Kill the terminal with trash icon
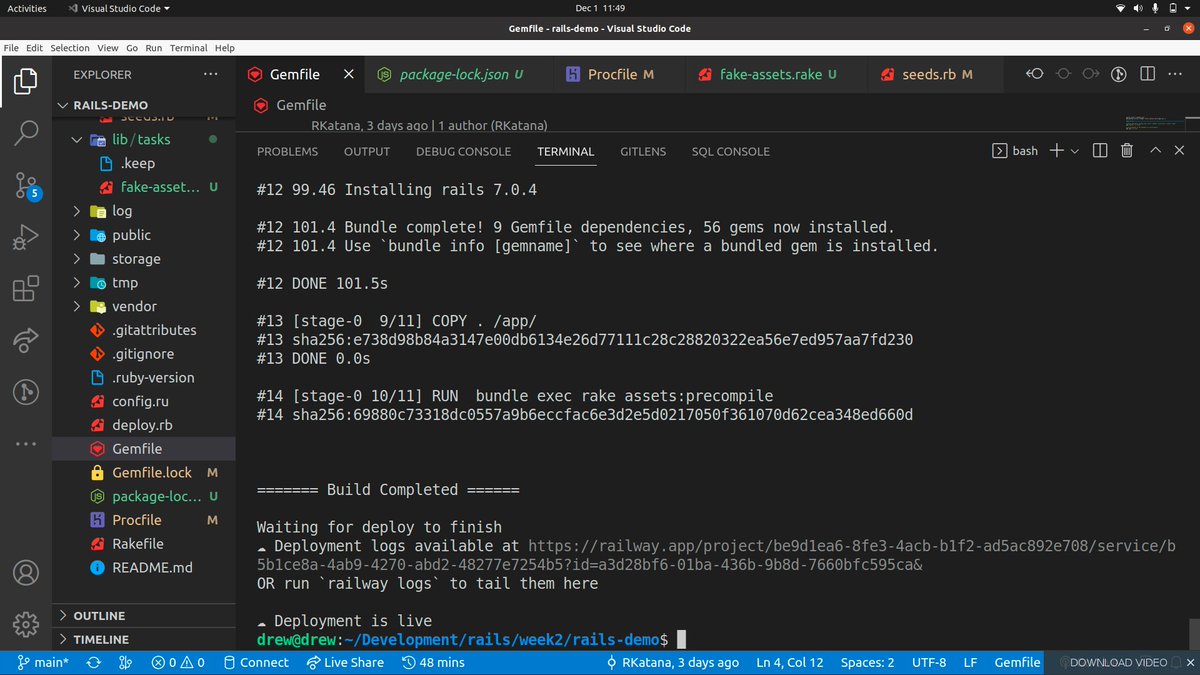1200x675 pixels. pyautogui.click(x=1127, y=151)
